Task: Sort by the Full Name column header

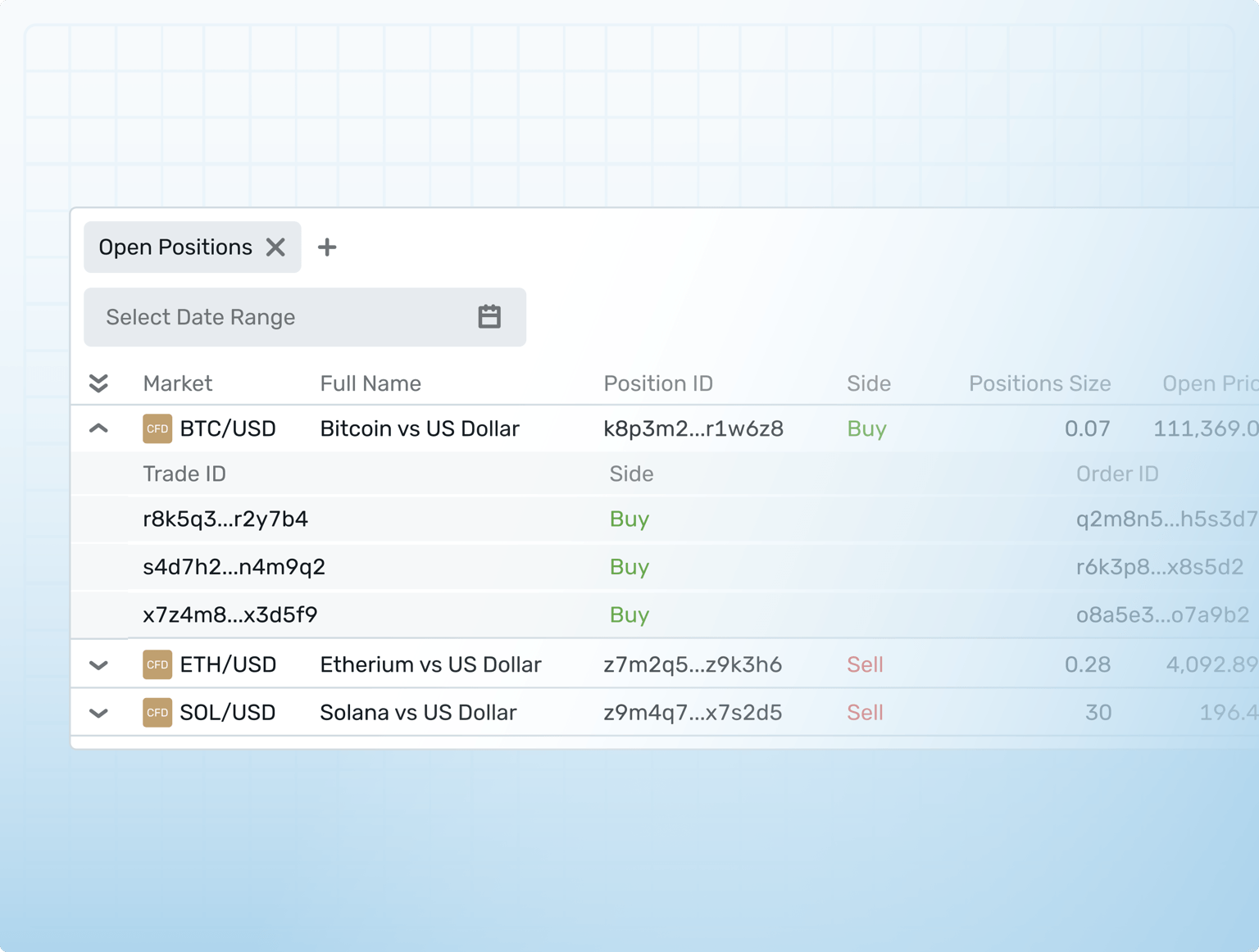Action: [x=370, y=383]
